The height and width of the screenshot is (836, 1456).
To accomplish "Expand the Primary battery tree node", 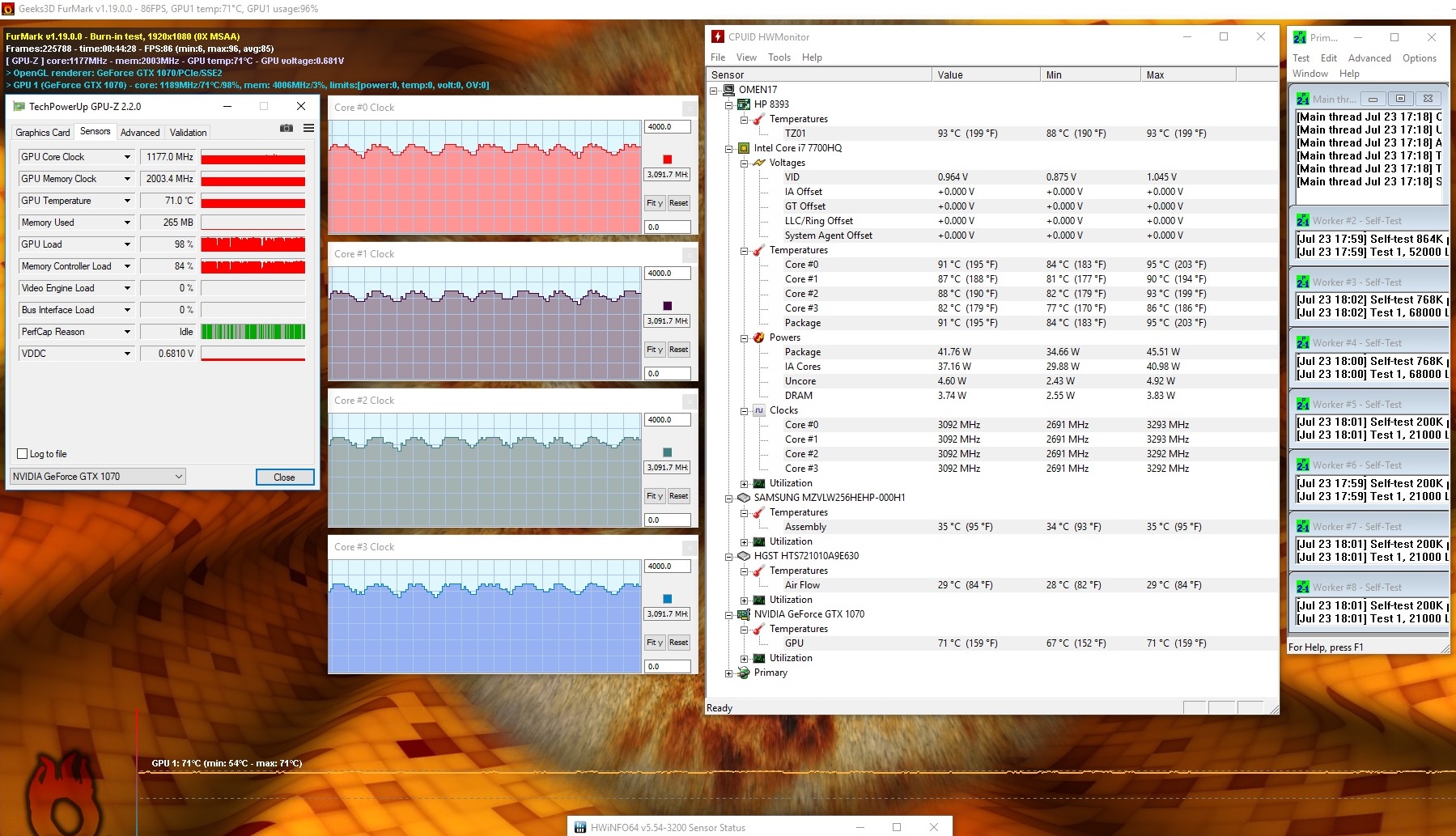I will pos(728,673).
